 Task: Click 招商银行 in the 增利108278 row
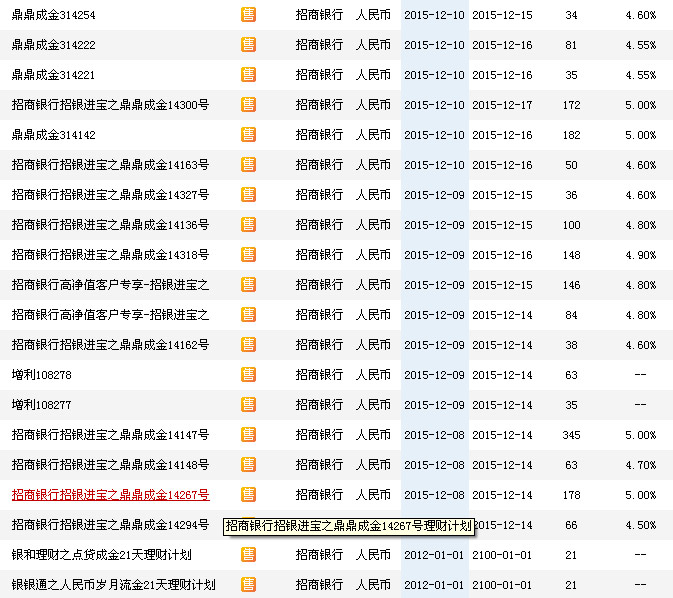tap(319, 375)
